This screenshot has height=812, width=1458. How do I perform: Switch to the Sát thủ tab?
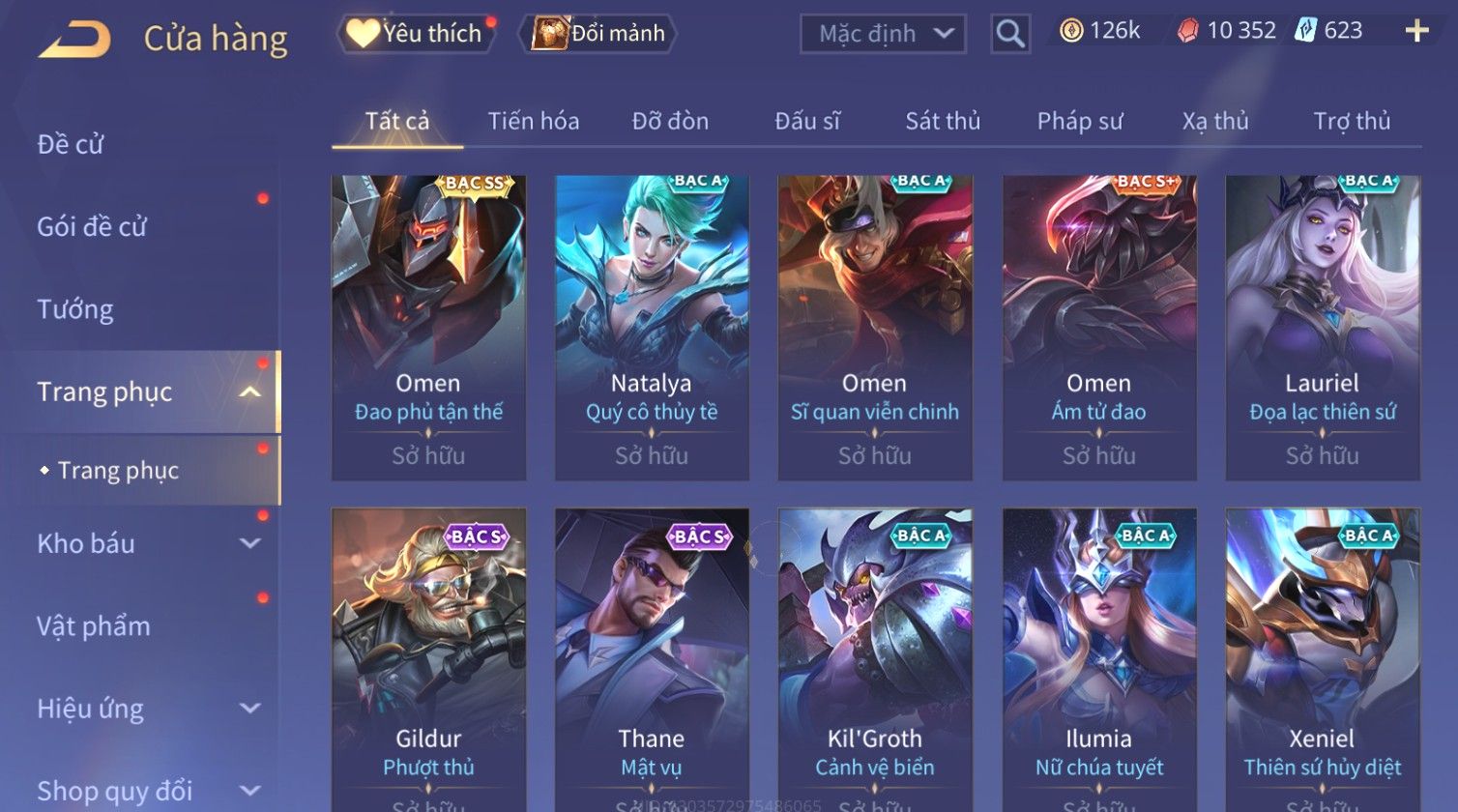[943, 121]
